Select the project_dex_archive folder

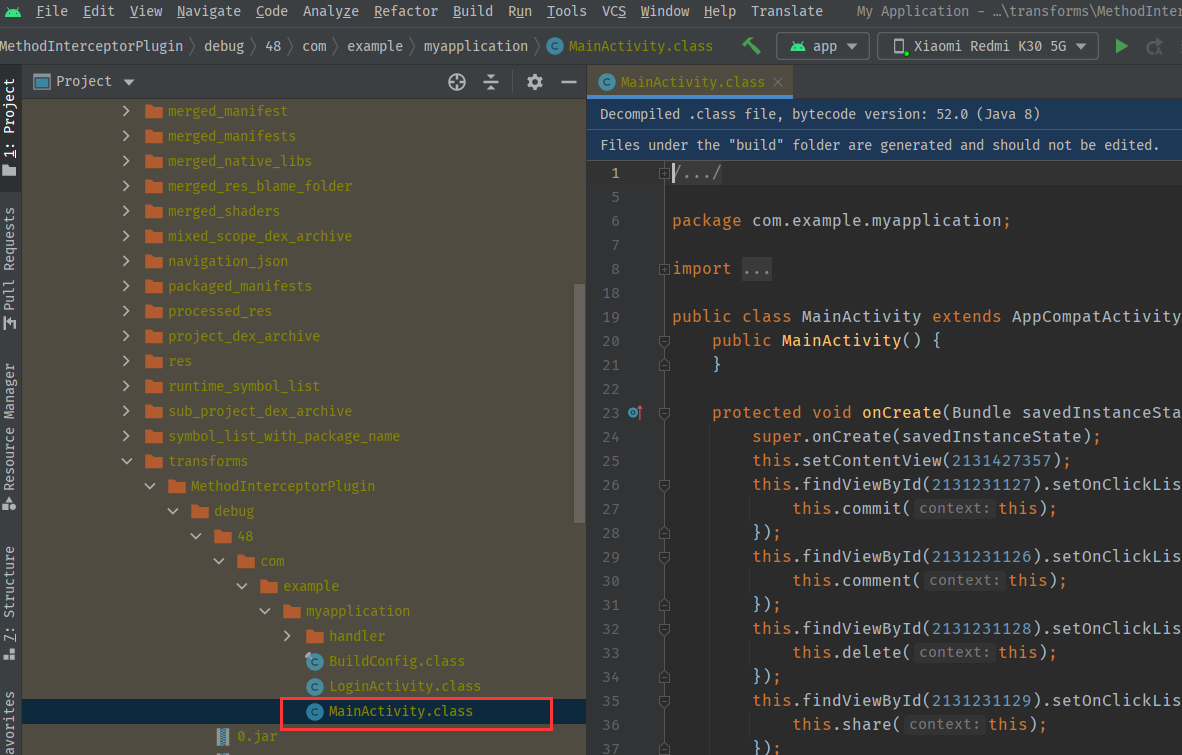243,336
